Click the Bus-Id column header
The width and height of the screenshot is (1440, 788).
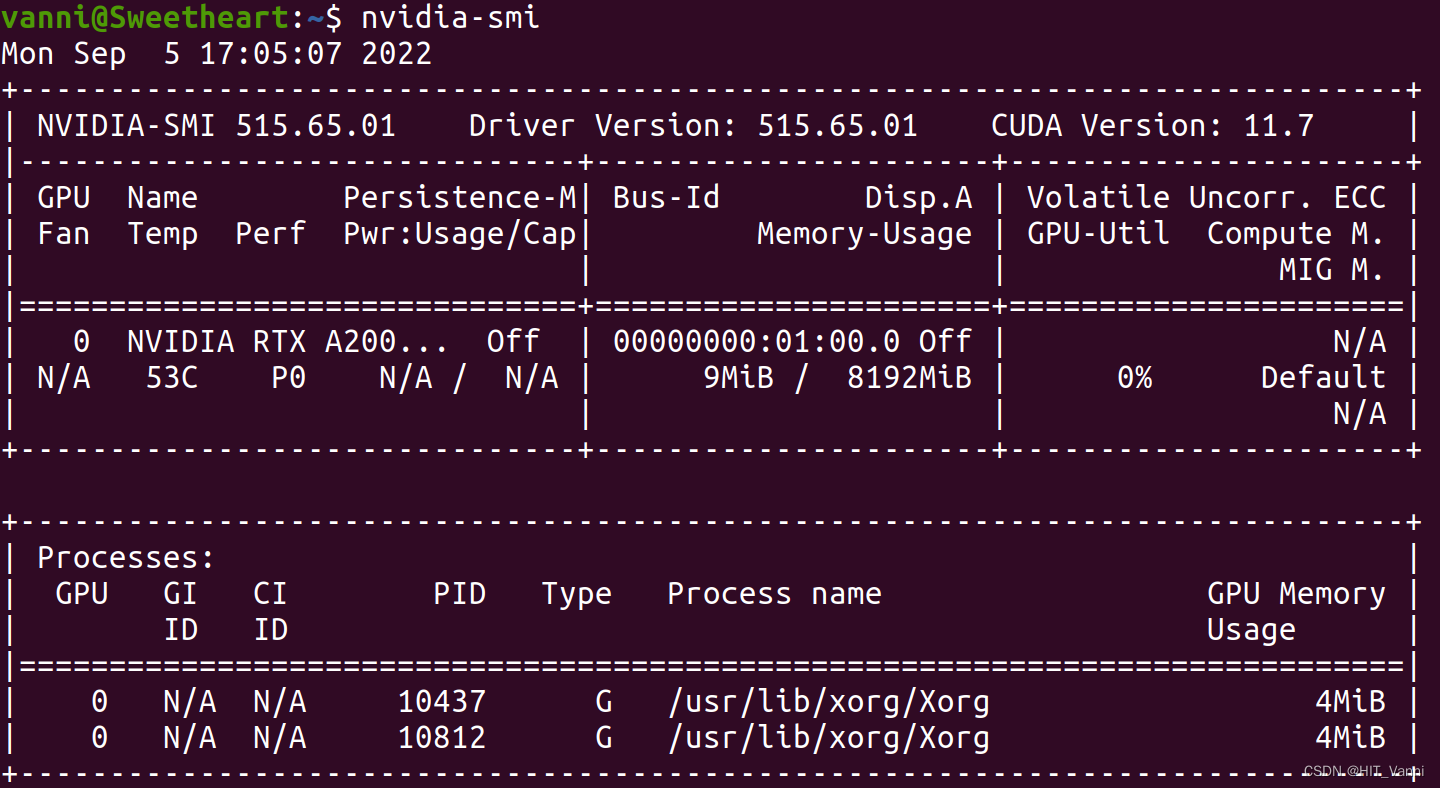pyautogui.click(x=666, y=197)
